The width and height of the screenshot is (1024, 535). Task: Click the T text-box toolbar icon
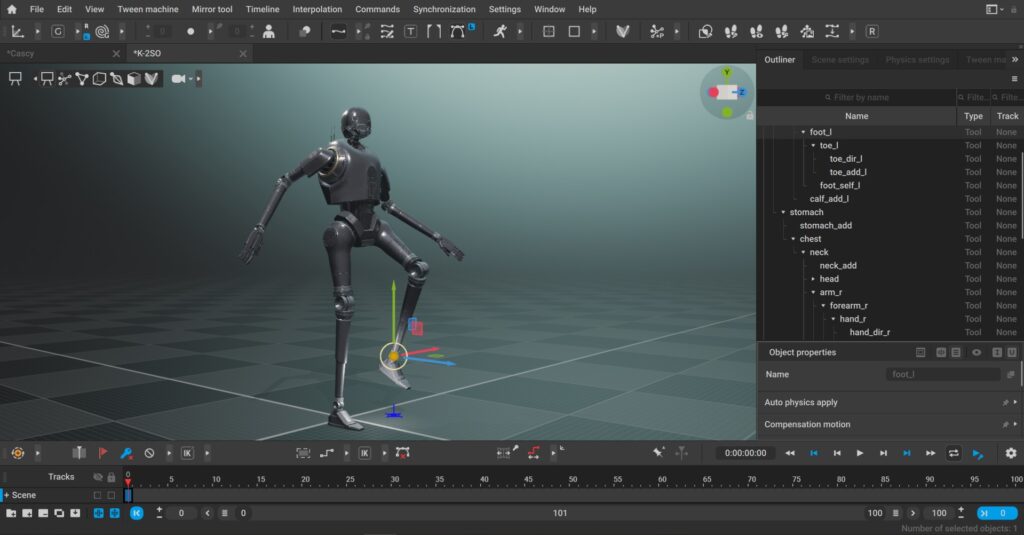(x=410, y=31)
